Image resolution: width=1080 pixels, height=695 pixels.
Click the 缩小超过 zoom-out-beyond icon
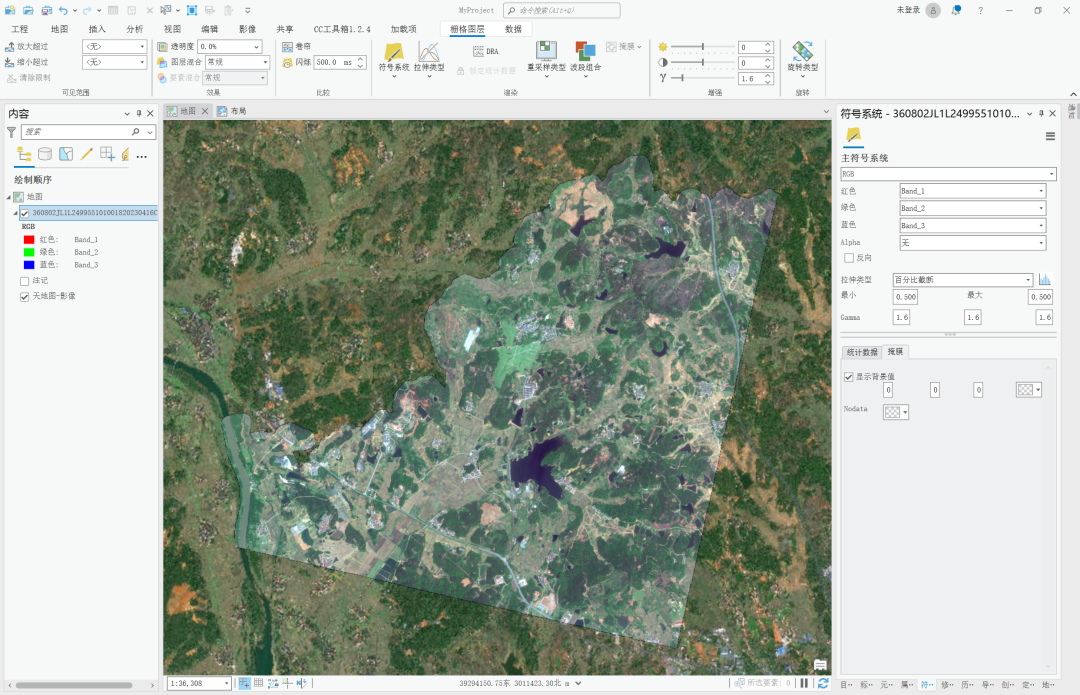point(10,62)
